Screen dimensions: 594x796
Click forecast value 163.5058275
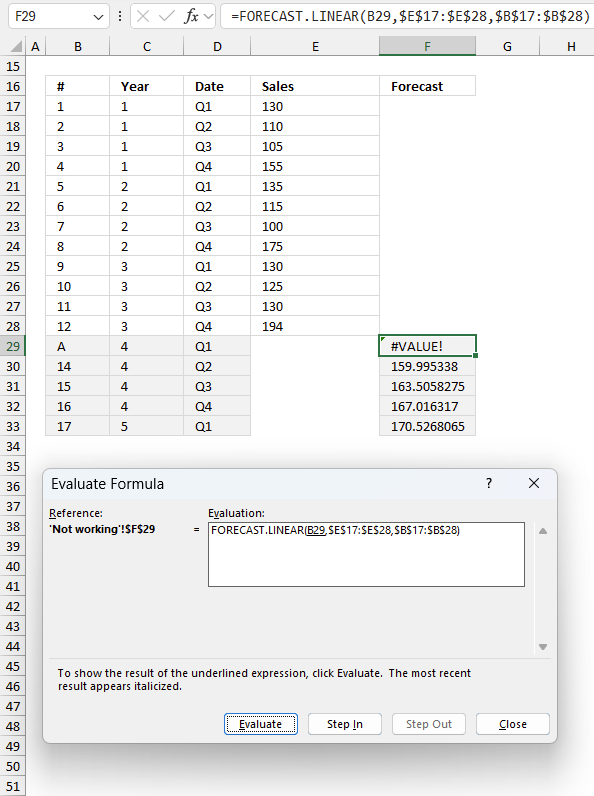(x=427, y=386)
